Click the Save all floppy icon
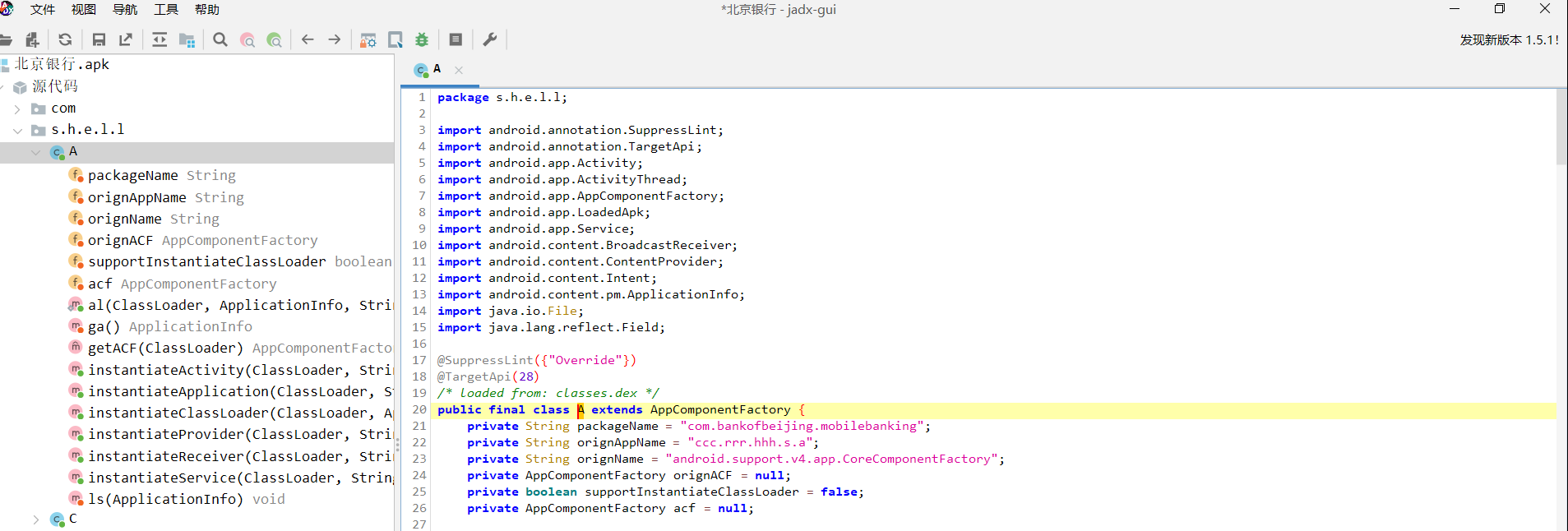The height and width of the screenshot is (531, 1568). click(x=99, y=39)
